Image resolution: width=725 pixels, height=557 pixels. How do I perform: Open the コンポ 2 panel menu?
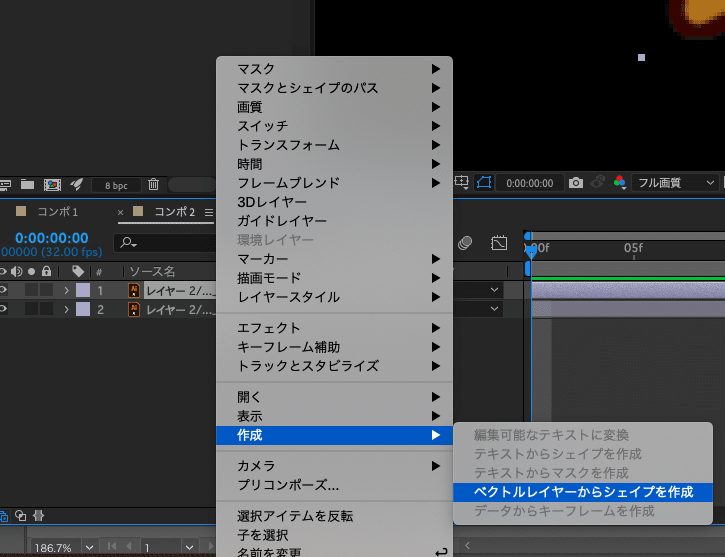[209, 212]
